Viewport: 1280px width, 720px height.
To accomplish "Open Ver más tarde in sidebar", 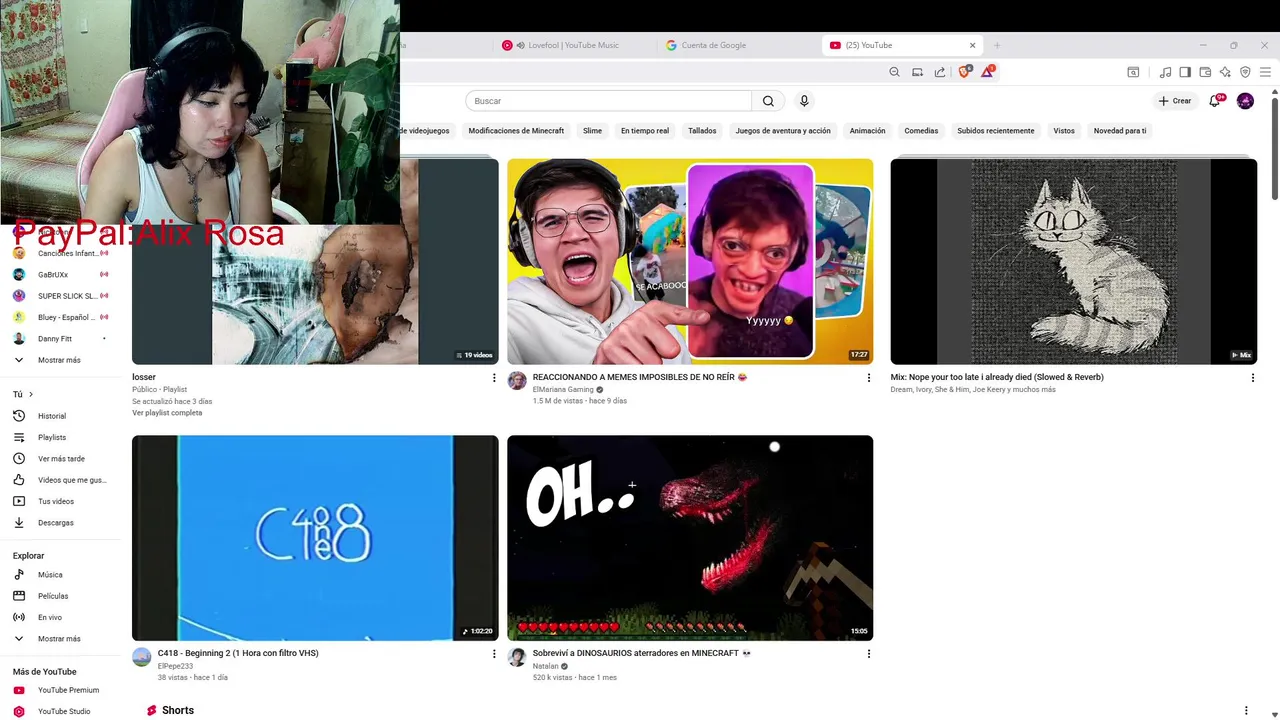I will pos(60,459).
